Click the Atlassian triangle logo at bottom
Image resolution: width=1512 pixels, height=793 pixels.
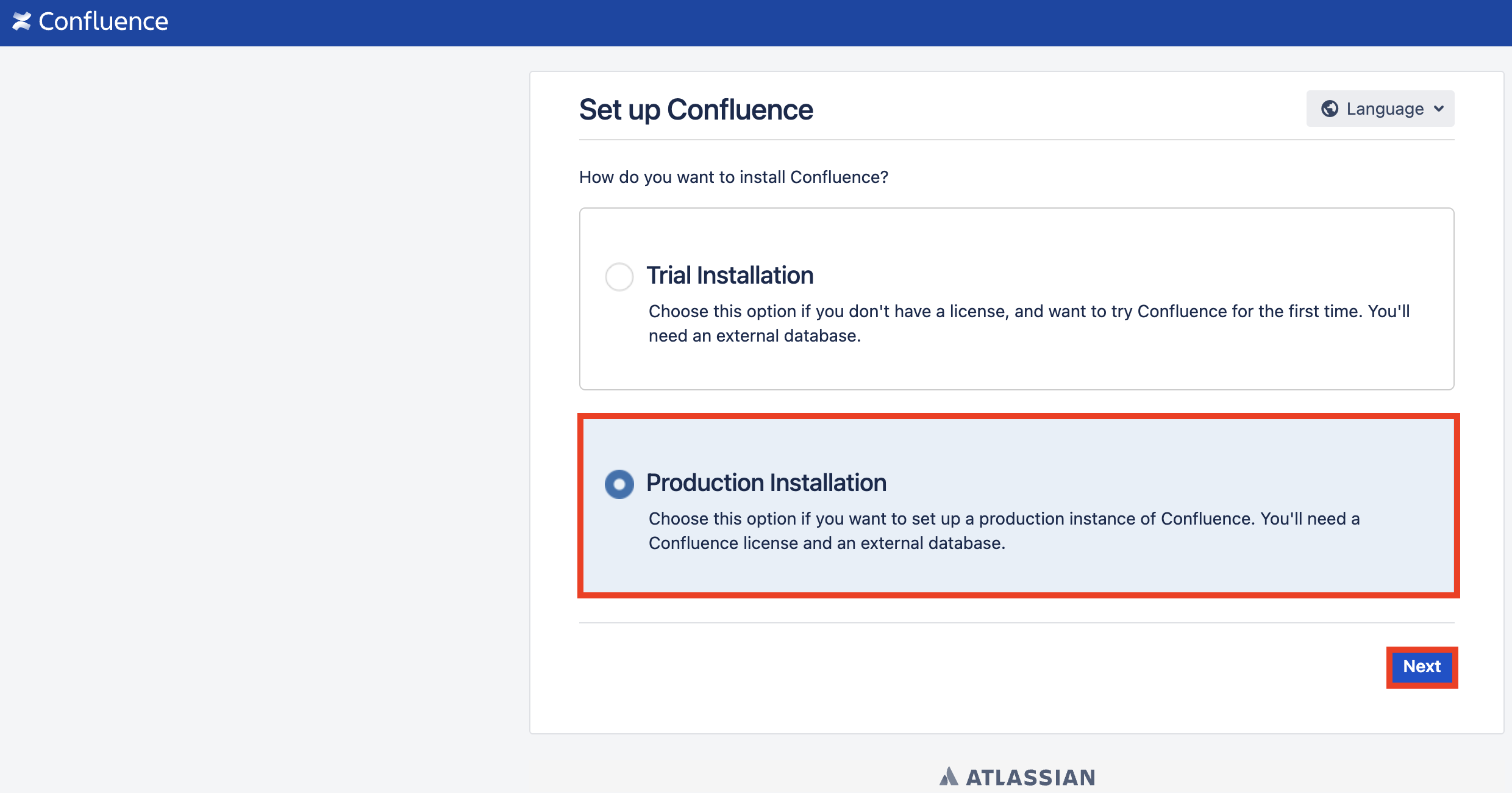(949, 776)
